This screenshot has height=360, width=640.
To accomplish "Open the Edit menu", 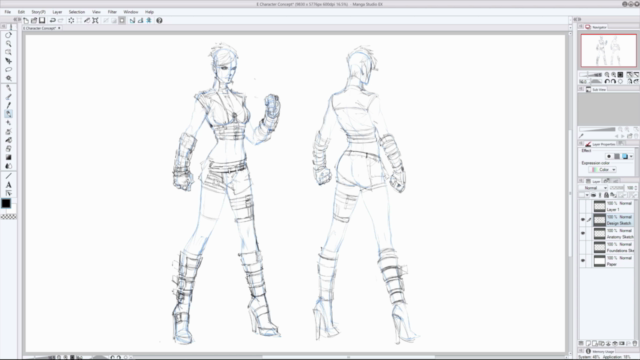I will click(21, 12).
